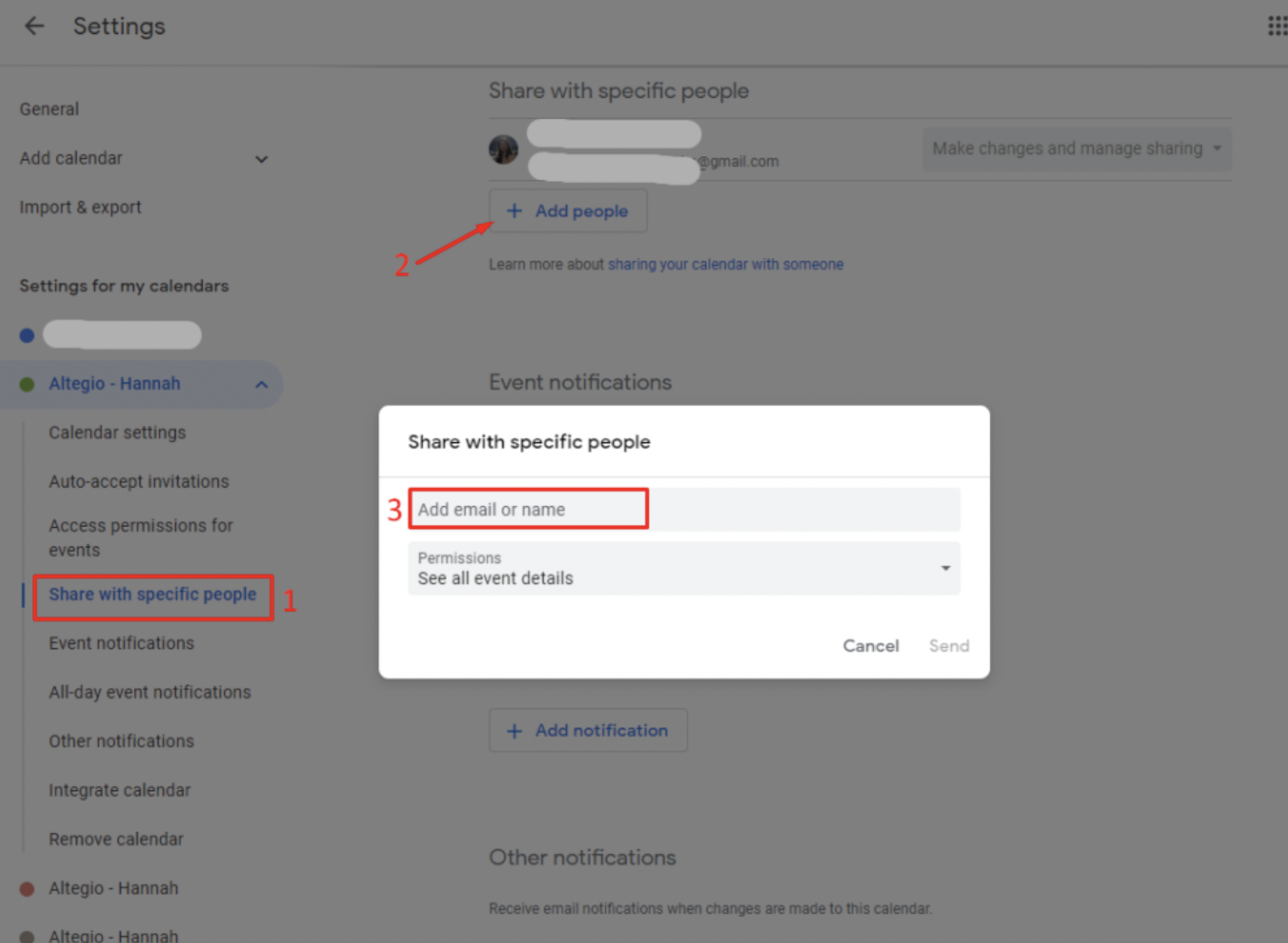The height and width of the screenshot is (943, 1288).
Task: Click the user profile avatar picture
Action: coord(504,149)
